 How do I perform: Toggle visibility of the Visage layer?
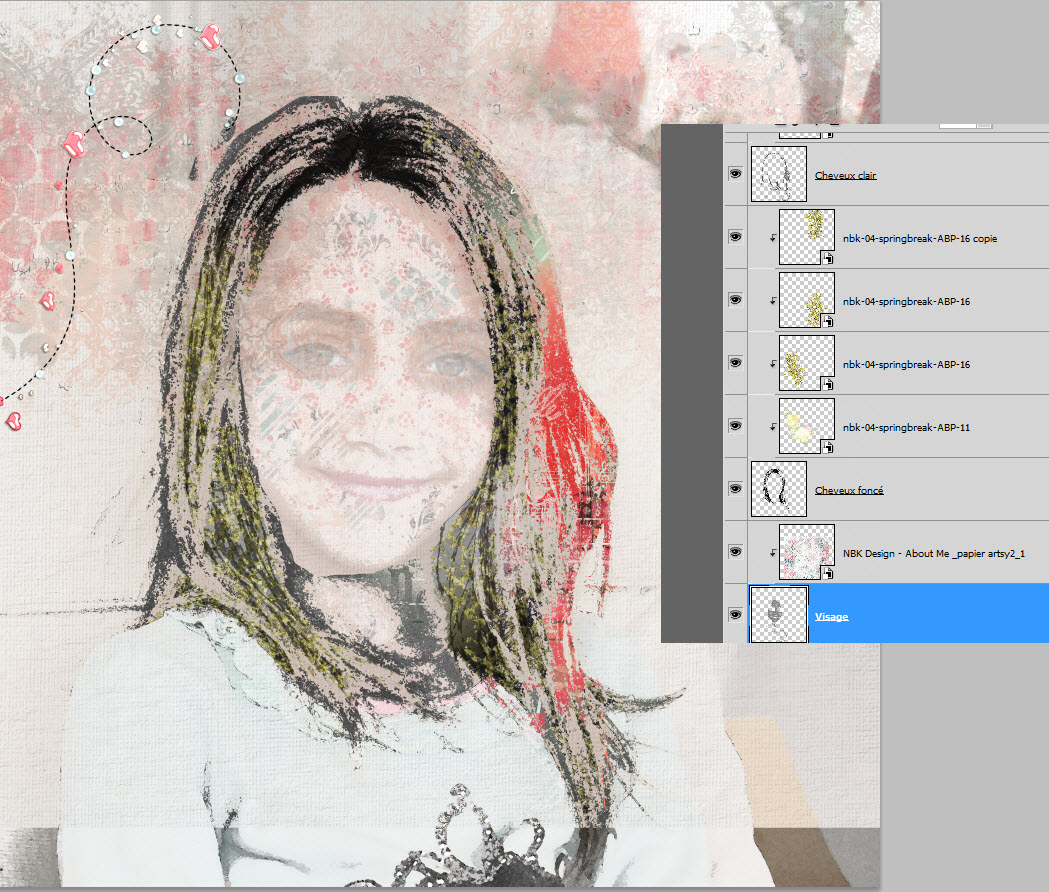point(735,615)
